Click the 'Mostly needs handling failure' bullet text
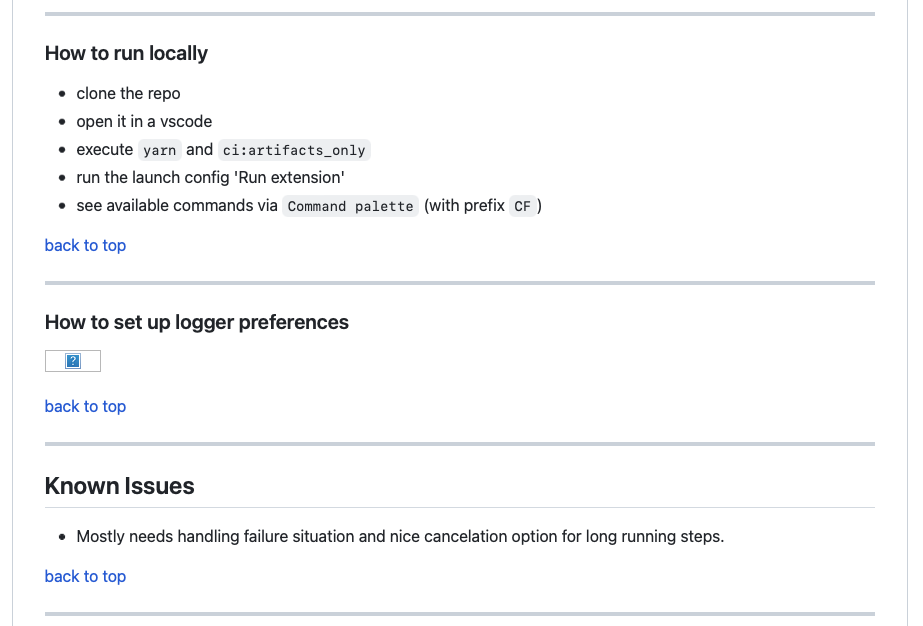 point(400,536)
